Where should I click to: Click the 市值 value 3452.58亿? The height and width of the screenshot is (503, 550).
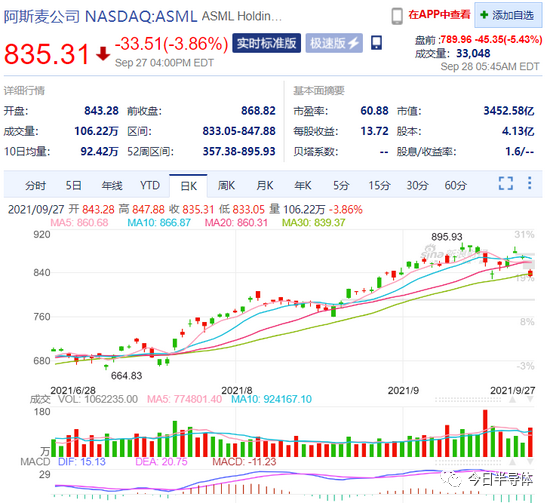point(509,111)
